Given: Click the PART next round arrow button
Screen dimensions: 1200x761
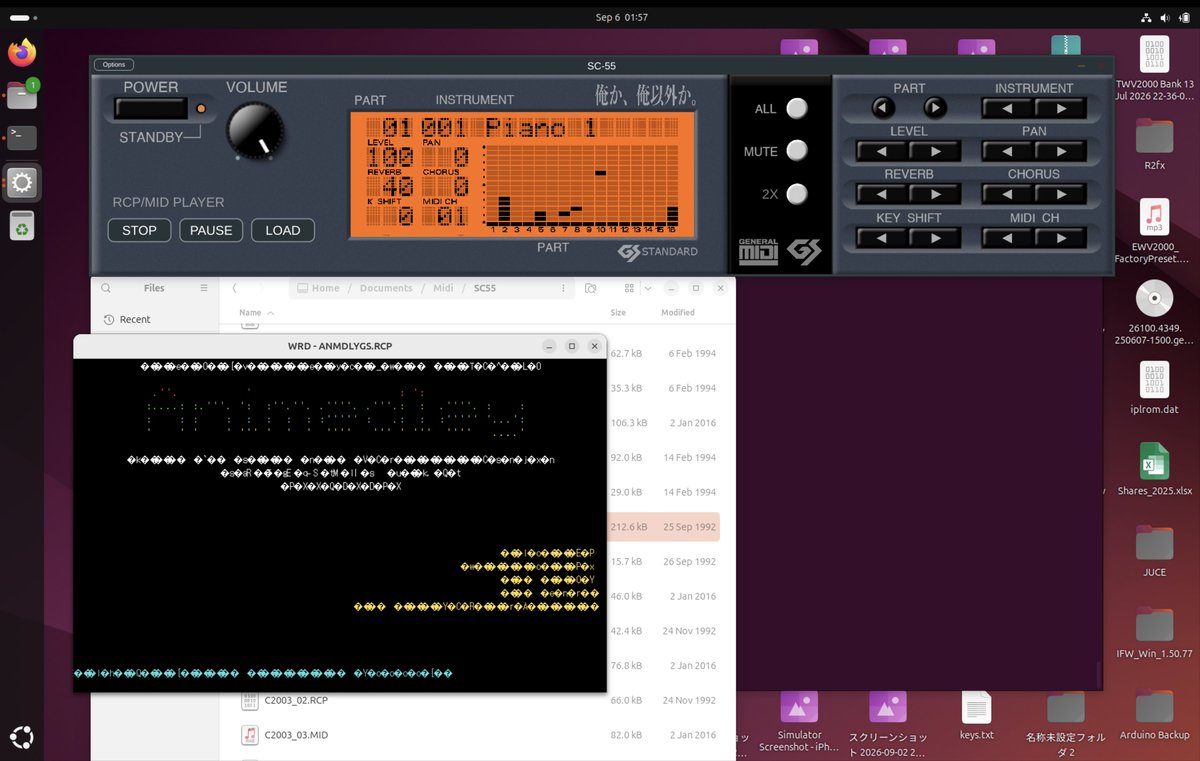Looking at the screenshot, I should click(x=935, y=108).
